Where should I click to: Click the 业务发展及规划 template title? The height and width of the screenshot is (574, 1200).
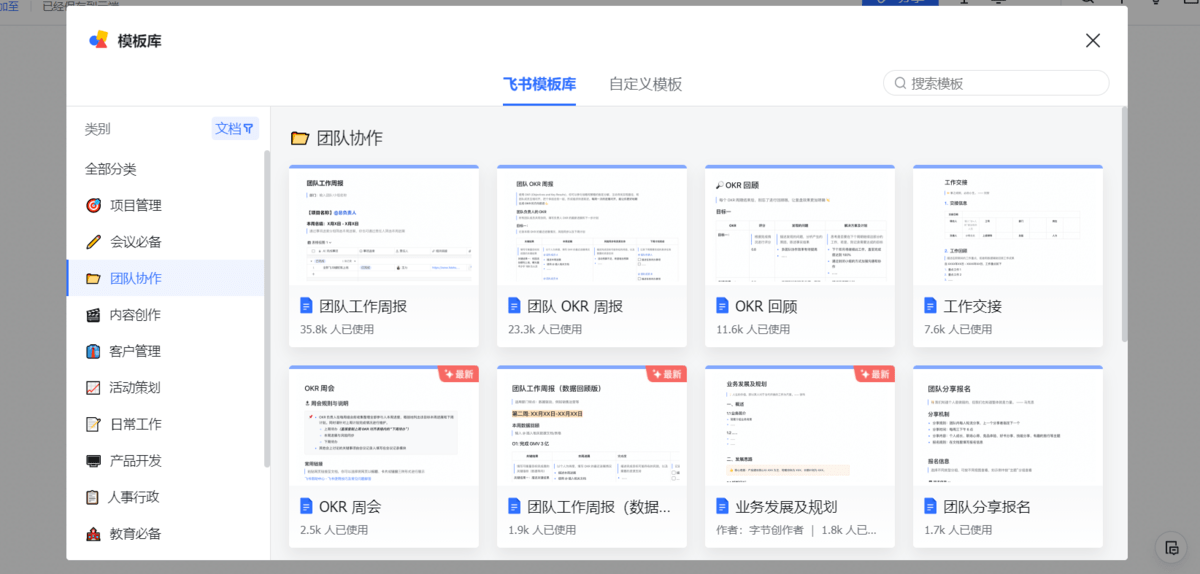[785, 507]
